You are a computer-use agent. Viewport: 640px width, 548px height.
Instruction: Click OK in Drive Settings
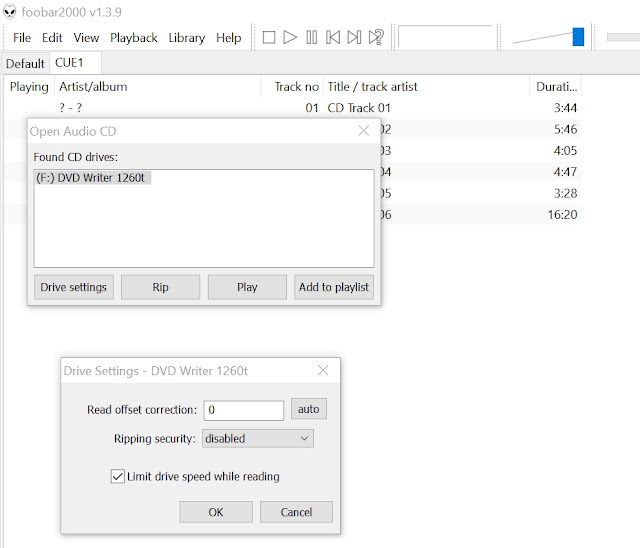click(216, 512)
